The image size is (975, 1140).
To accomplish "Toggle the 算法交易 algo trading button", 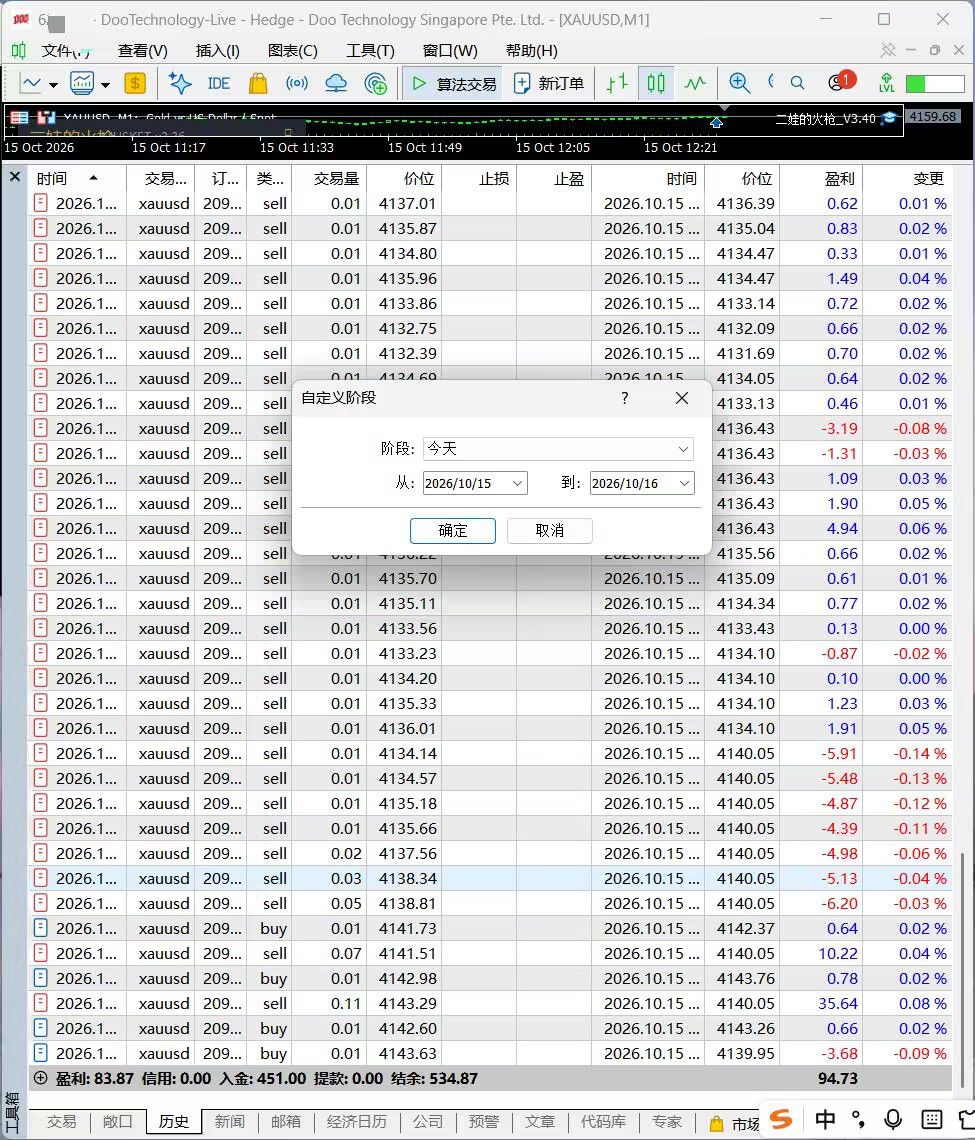I will pos(453,84).
